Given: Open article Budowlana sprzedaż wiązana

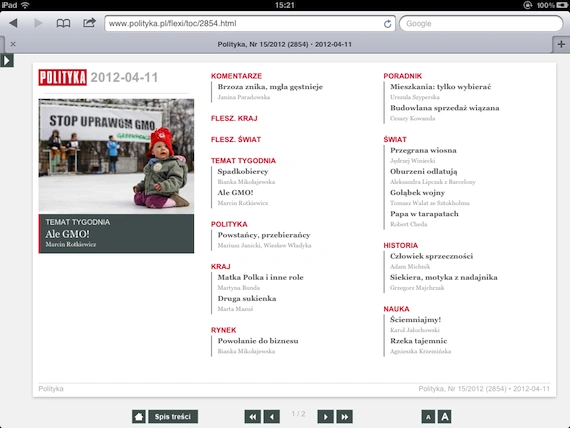Looking at the screenshot, I should (445, 108).
